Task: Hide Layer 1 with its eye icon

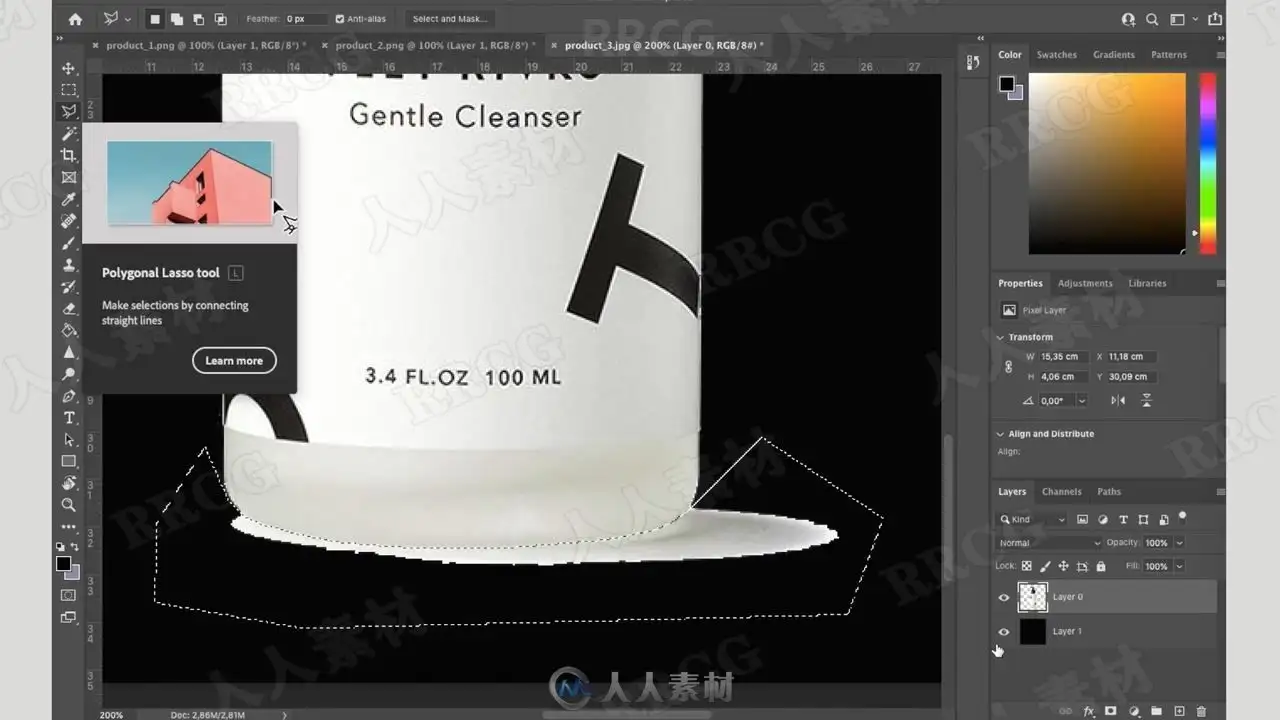Action: (1004, 632)
